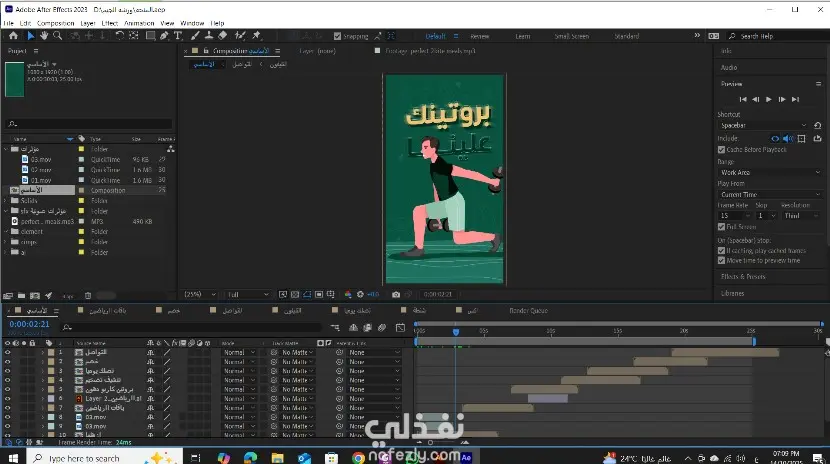Open the blending mode dropdown for layer 1
The image size is (830, 464).
click(239, 352)
